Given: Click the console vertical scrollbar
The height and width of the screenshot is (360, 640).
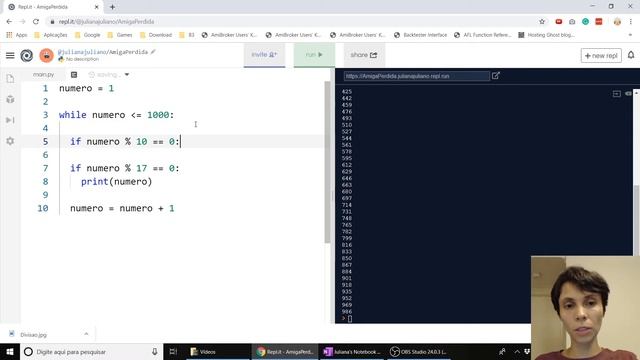Looking at the screenshot, I should point(636,220).
